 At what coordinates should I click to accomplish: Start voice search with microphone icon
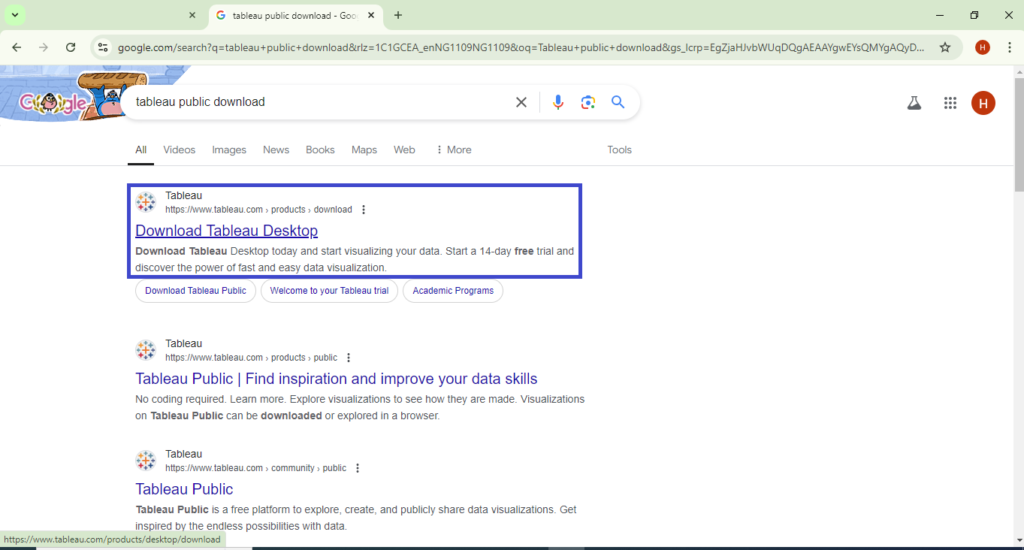[x=558, y=102]
